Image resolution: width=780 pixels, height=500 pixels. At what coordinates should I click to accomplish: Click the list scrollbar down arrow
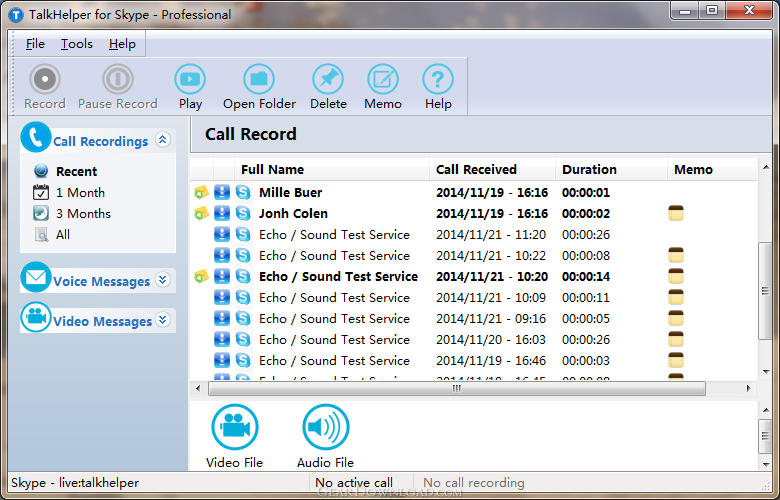tap(766, 372)
